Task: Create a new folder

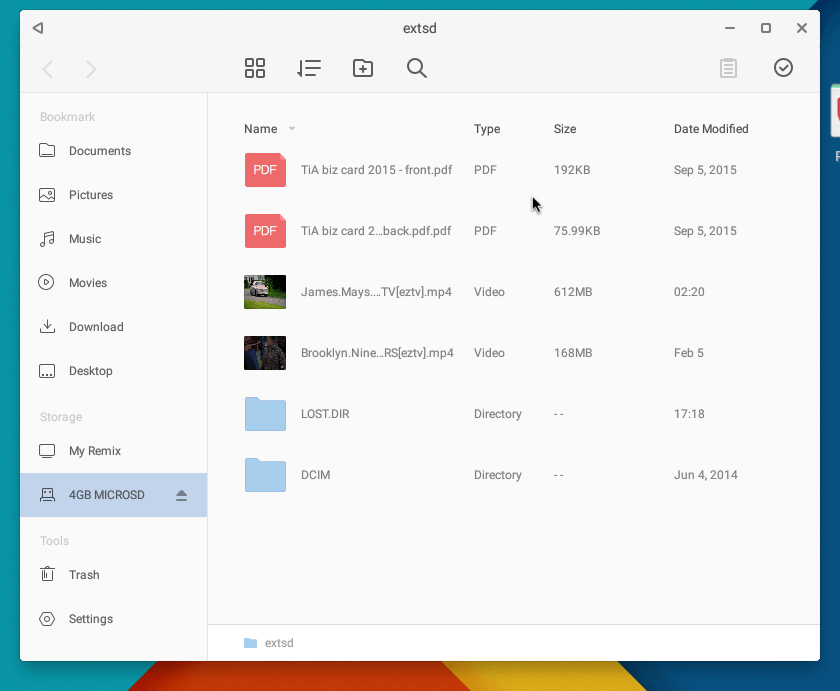Action: 363,68
